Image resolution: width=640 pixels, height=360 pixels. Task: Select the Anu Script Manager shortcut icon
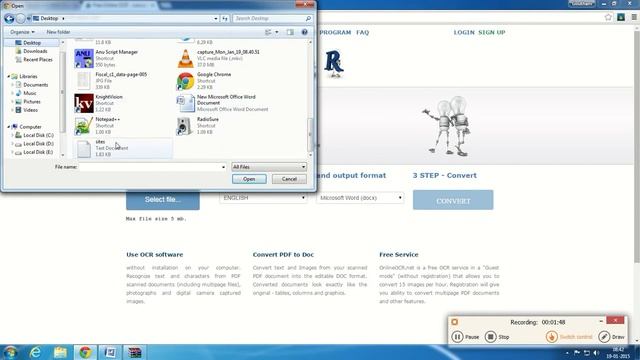click(x=84, y=58)
